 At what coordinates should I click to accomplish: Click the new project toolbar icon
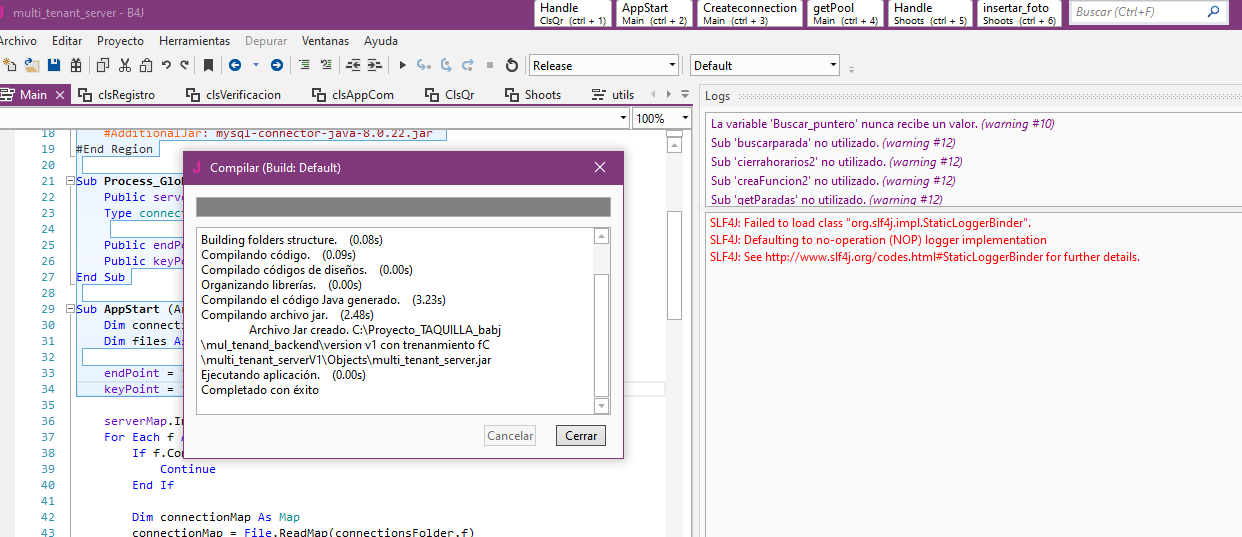10,65
